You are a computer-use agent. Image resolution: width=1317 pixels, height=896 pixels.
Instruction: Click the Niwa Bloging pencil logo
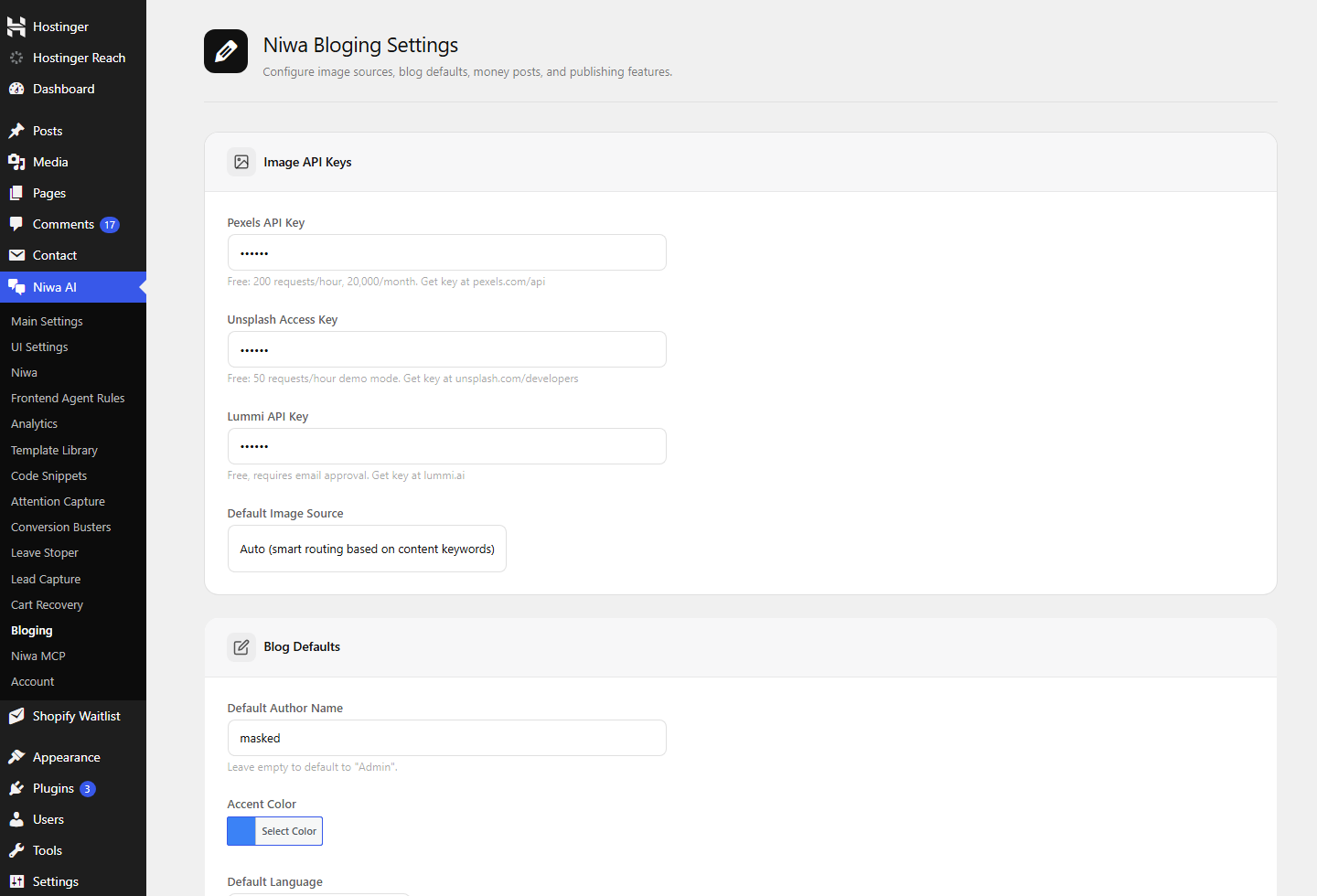226,51
